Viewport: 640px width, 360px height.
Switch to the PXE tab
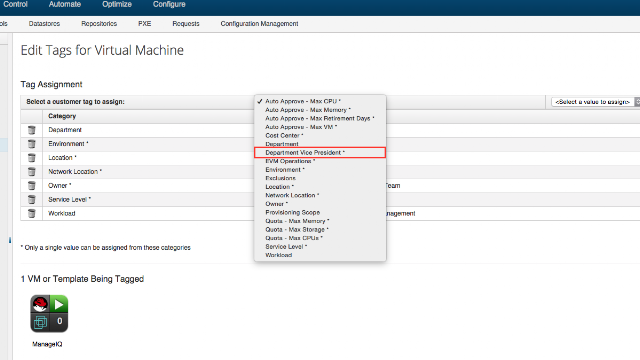[x=144, y=24]
